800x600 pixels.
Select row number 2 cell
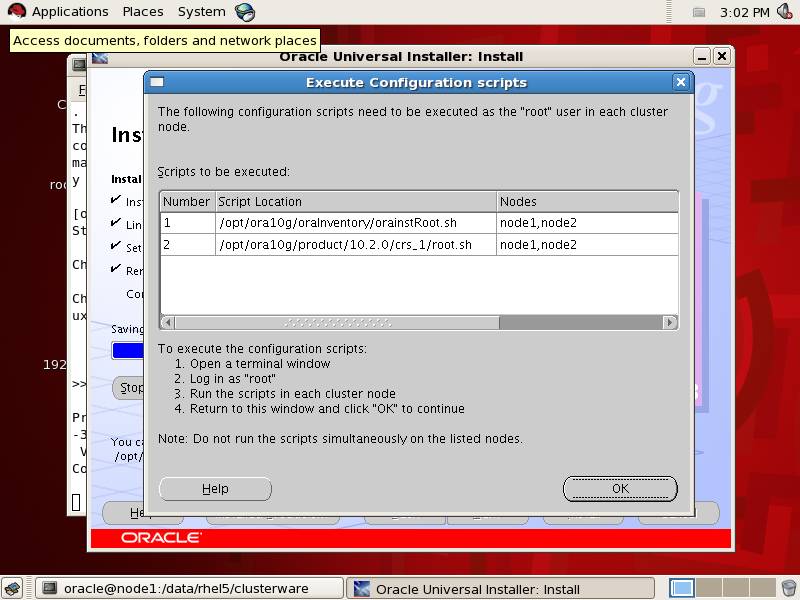point(188,245)
